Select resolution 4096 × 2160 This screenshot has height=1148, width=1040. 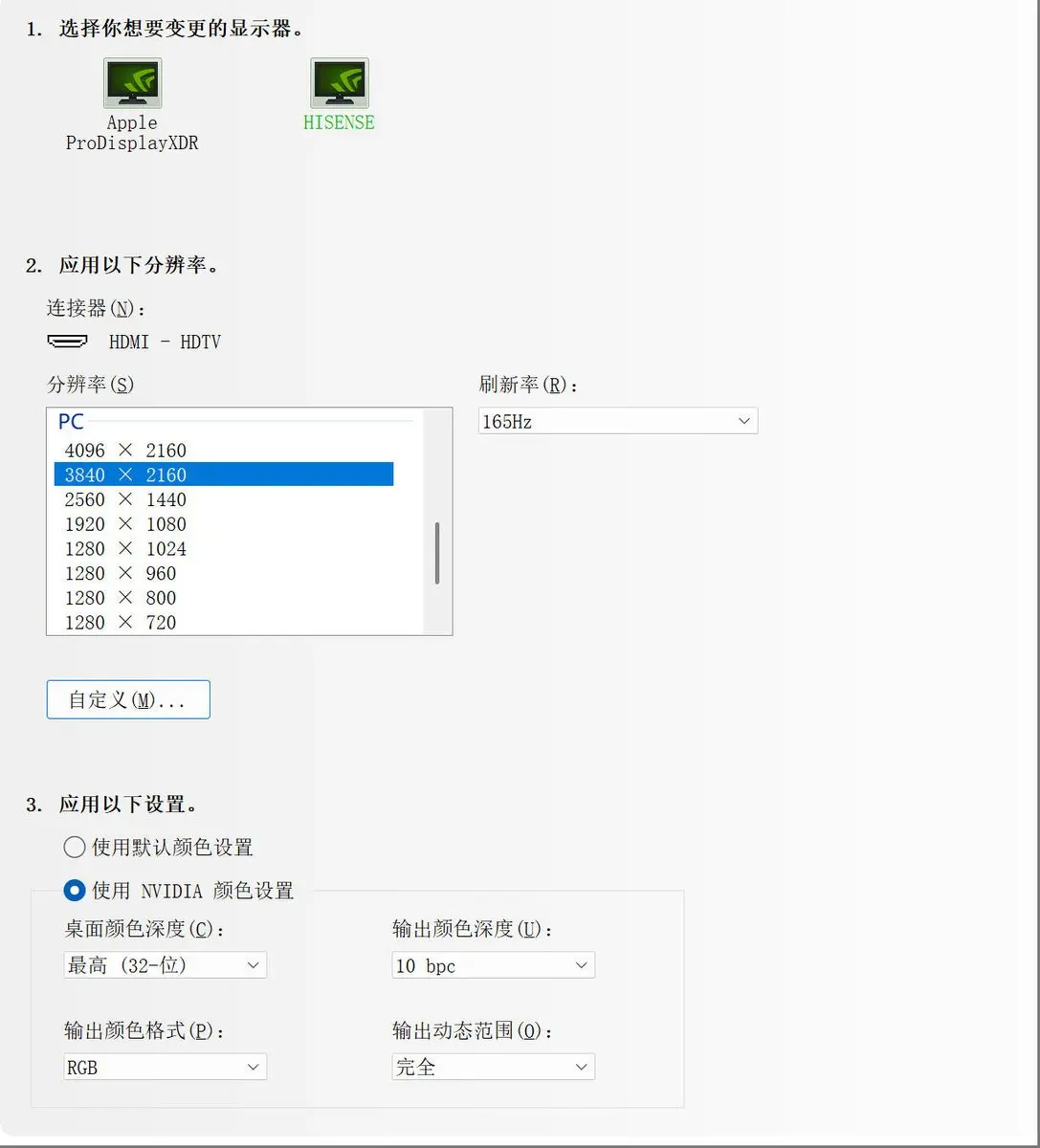point(224,450)
